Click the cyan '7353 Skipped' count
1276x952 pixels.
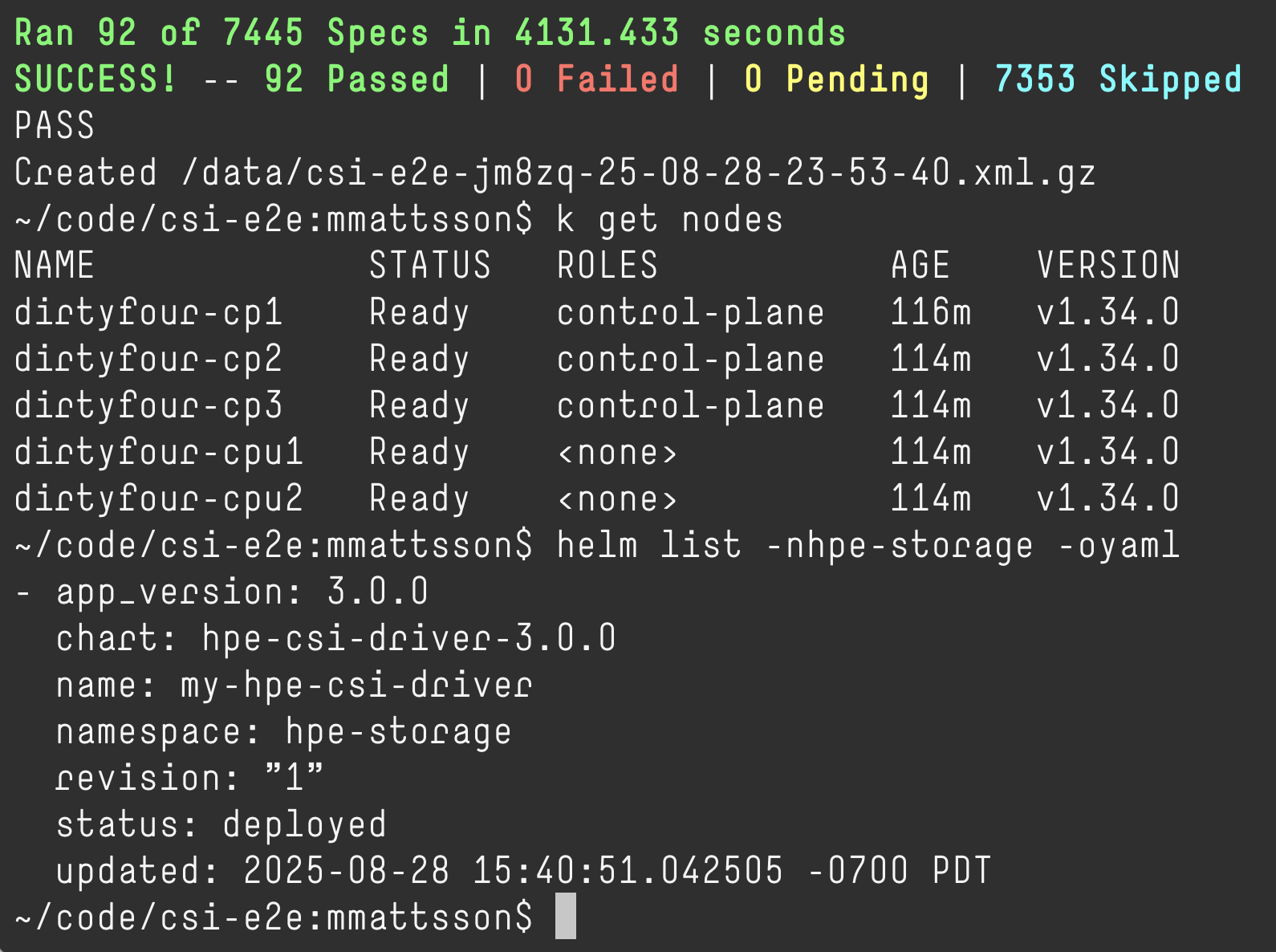point(1118,81)
